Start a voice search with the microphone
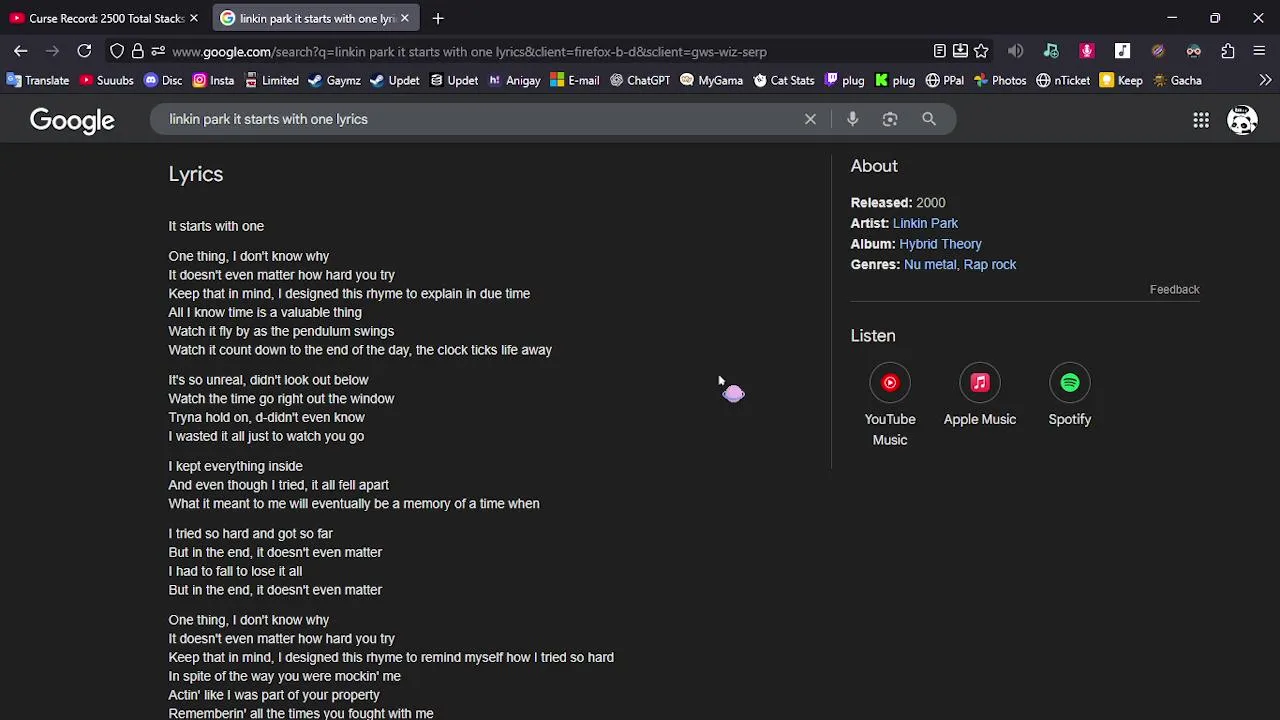Image resolution: width=1280 pixels, height=720 pixels. pos(852,119)
